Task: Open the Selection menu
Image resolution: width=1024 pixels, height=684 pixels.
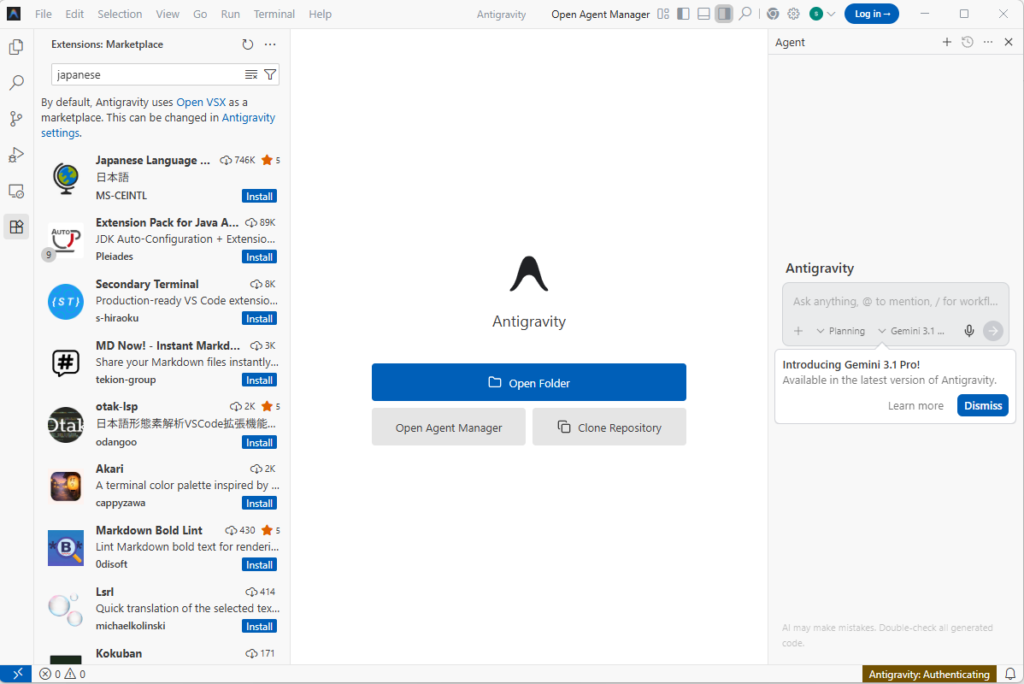Action: tap(120, 14)
